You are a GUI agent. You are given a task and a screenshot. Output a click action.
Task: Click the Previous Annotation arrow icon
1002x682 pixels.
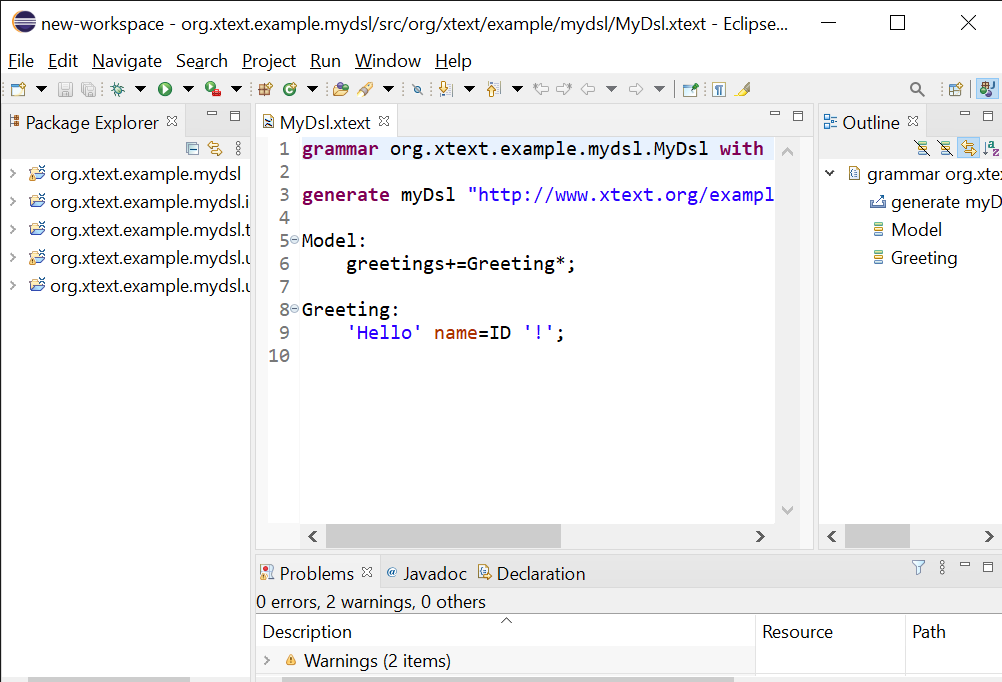(493, 89)
